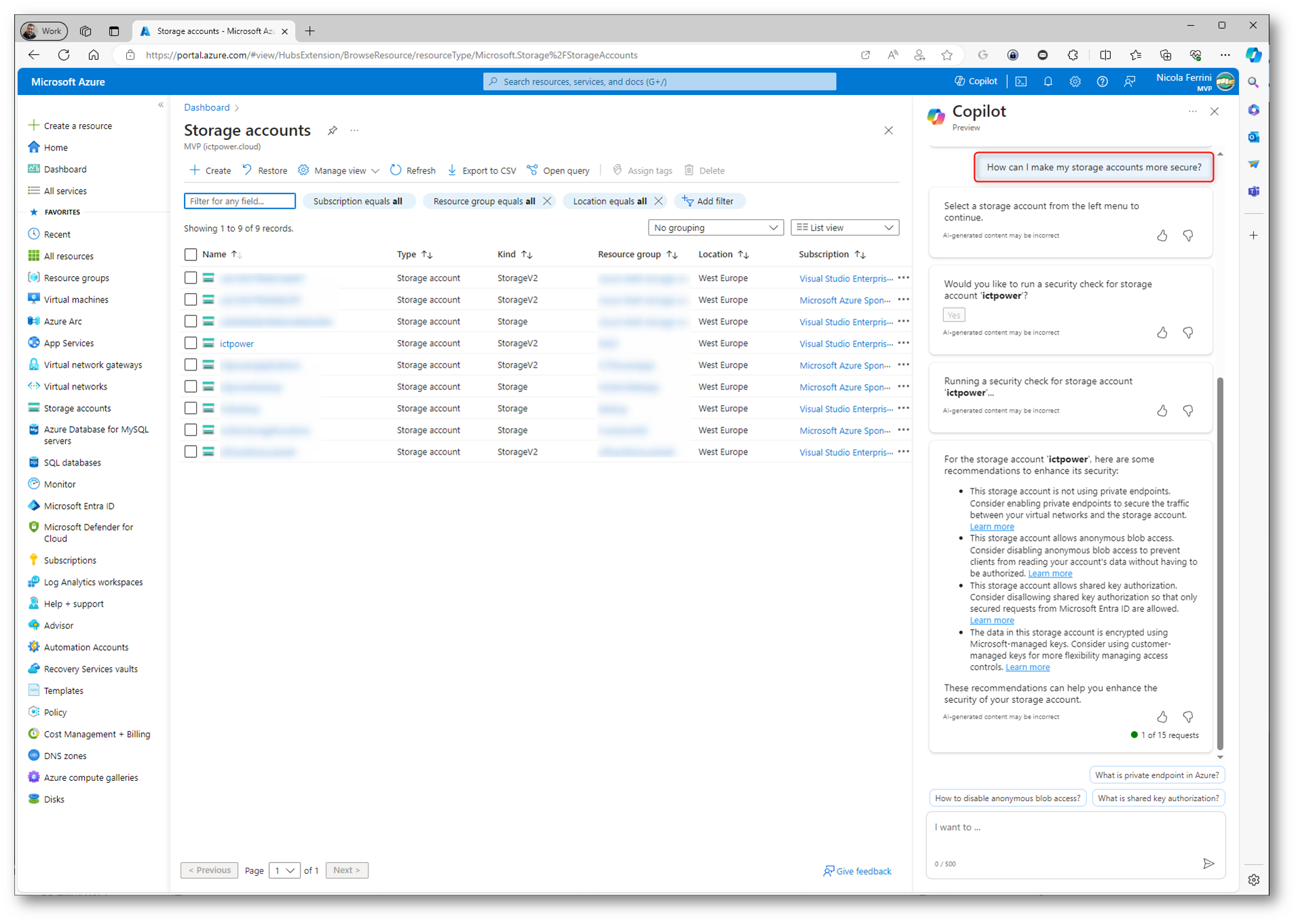
Task: Open Cloud Shell from the top bar
Action: 1020,81
